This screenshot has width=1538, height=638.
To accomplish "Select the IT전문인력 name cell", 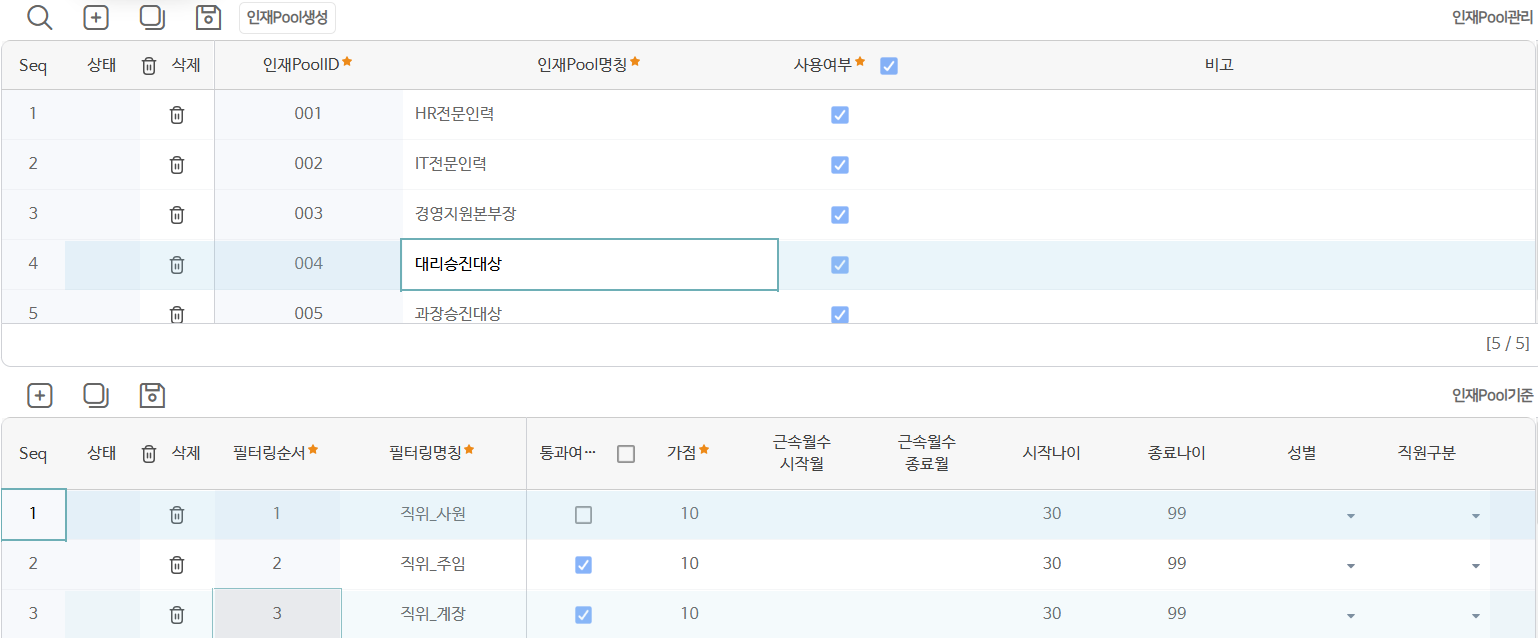I will [589, 165].
